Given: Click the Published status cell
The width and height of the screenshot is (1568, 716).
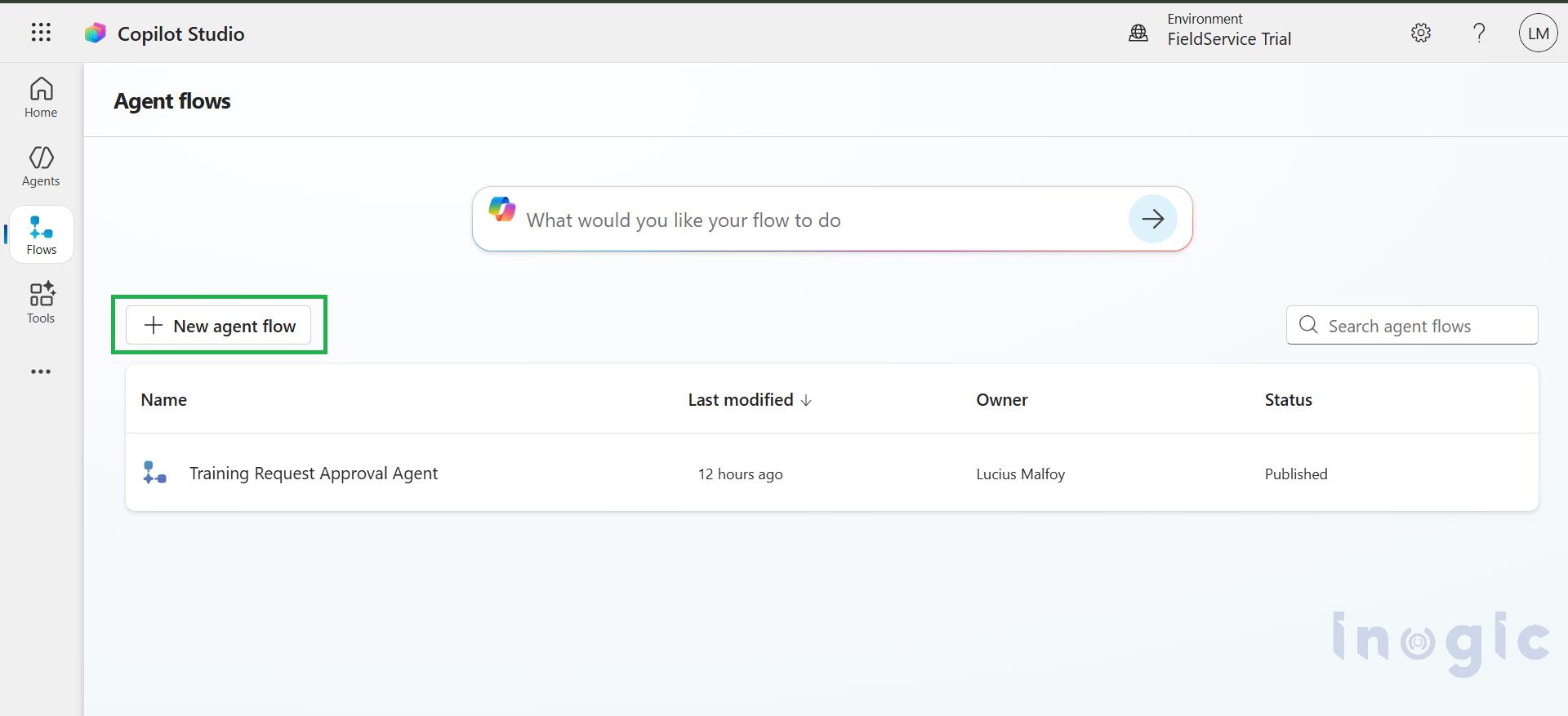Looking at the screenshot, I should pos(1296,474).
